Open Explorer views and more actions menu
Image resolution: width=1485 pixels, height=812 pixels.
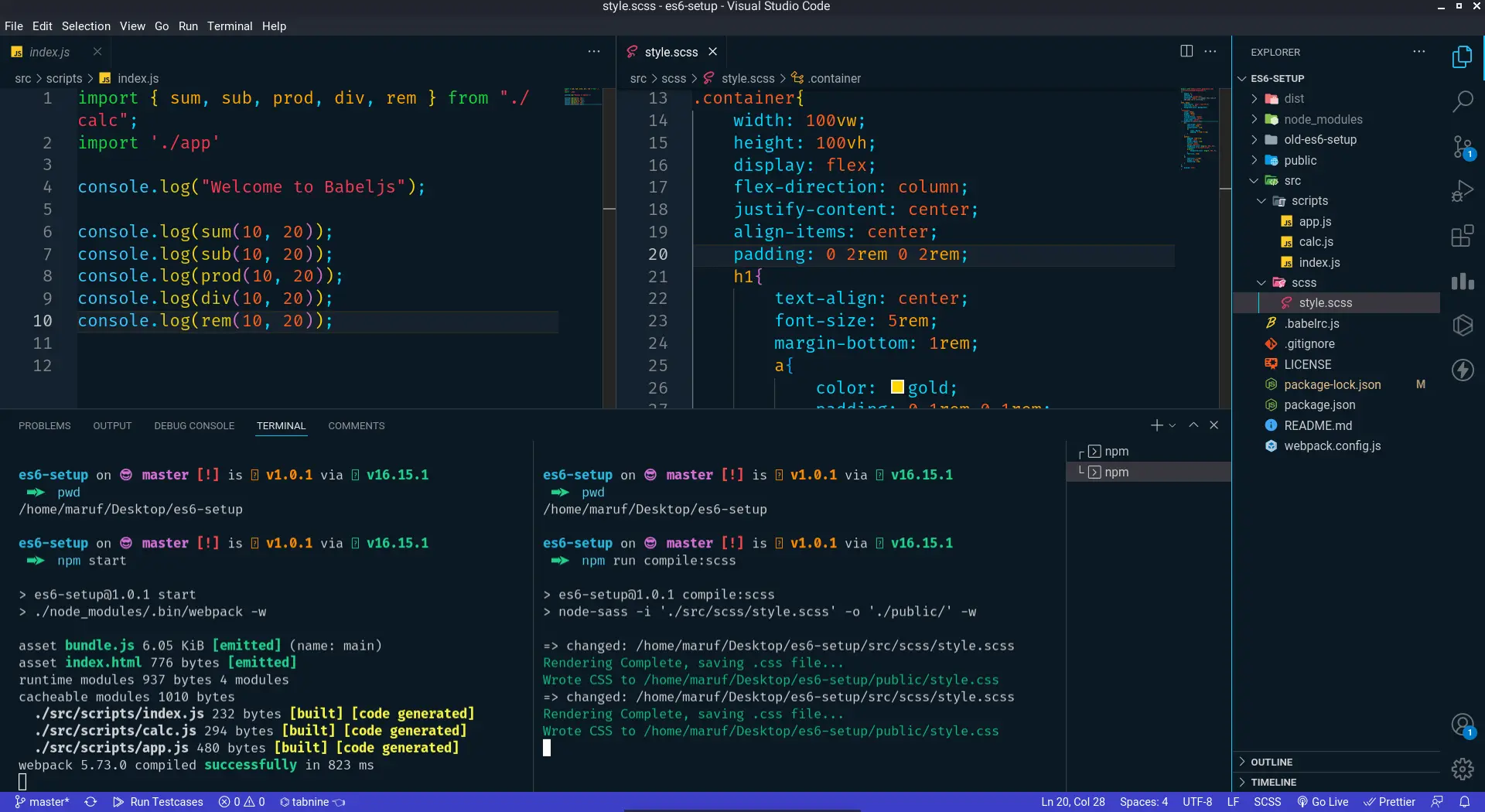[1418, 51]
